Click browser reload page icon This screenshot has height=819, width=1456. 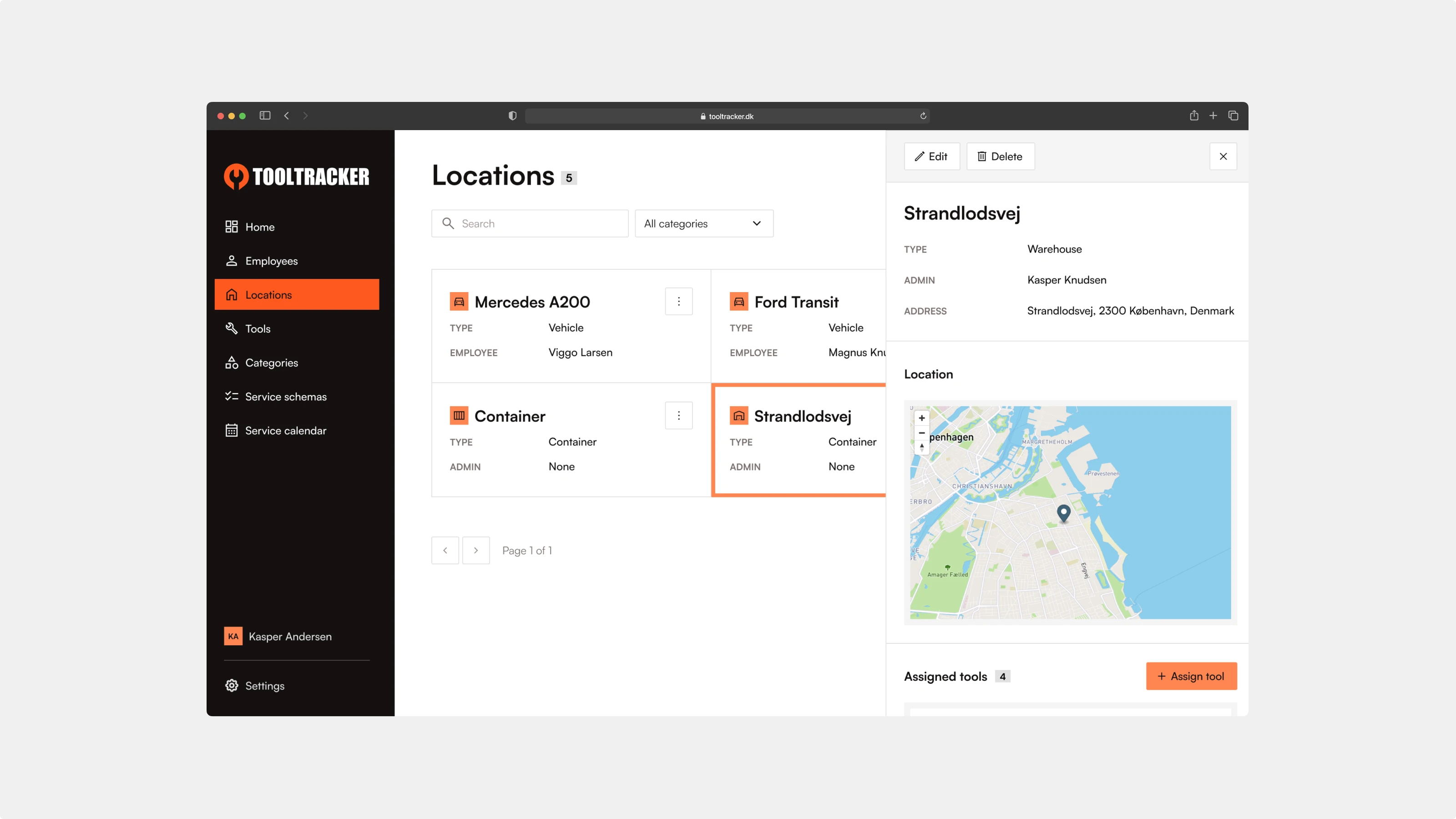[x=923, y=116]
